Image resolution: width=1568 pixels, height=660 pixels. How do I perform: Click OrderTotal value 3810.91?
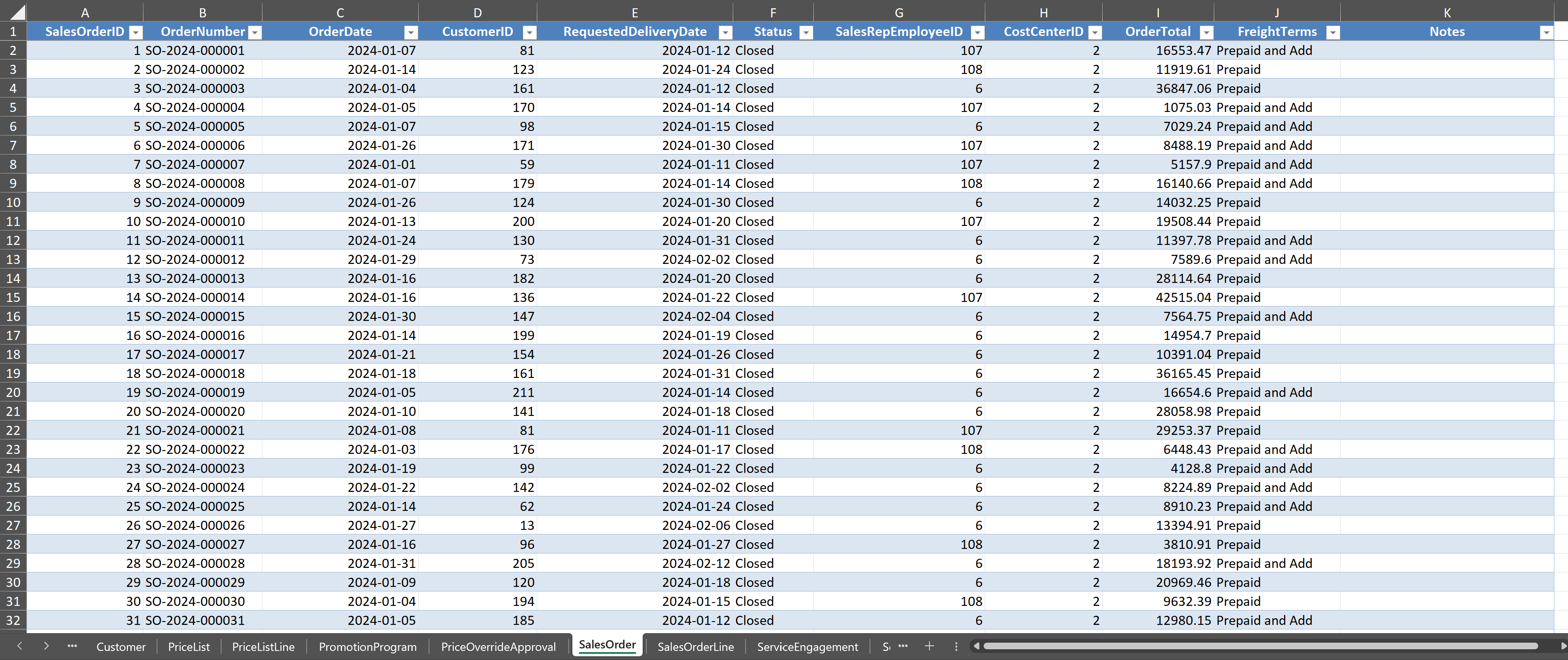[1158, 544]
